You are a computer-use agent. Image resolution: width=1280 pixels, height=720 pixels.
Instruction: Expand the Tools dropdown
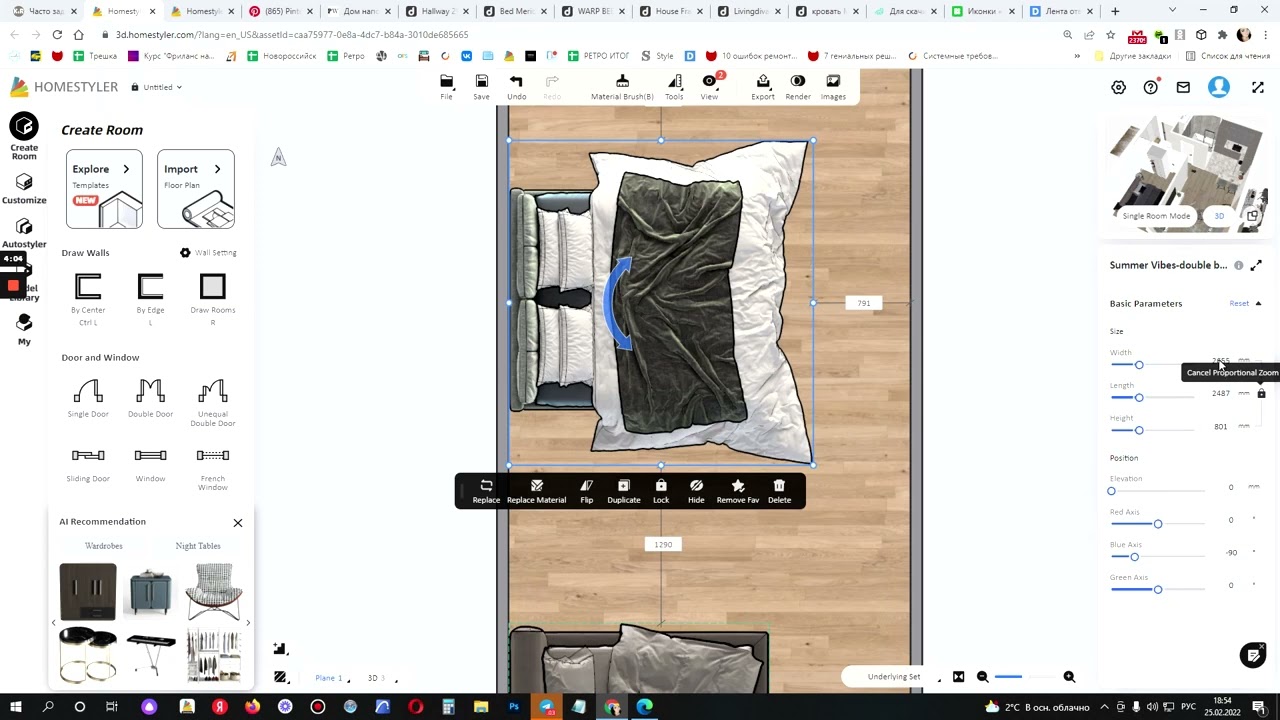click(x=675, y=87)
